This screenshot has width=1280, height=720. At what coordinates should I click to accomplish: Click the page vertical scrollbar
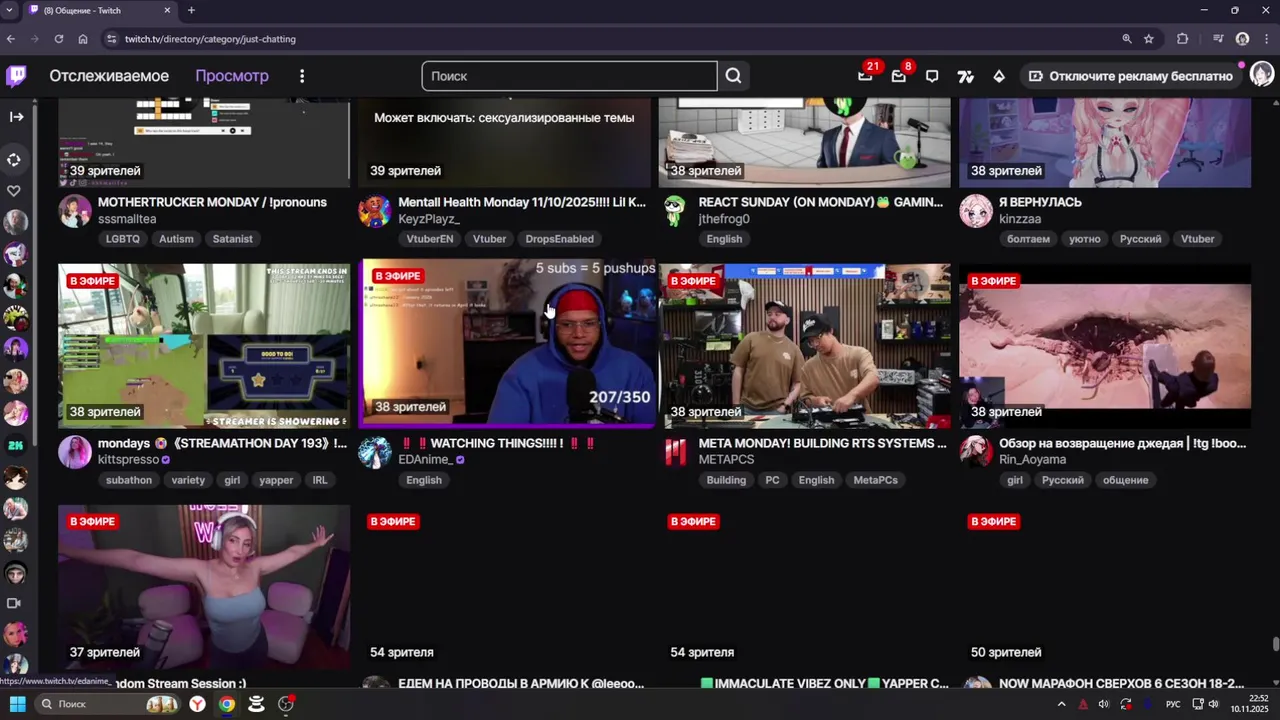pyautogui.click(x=1275, y=645)
